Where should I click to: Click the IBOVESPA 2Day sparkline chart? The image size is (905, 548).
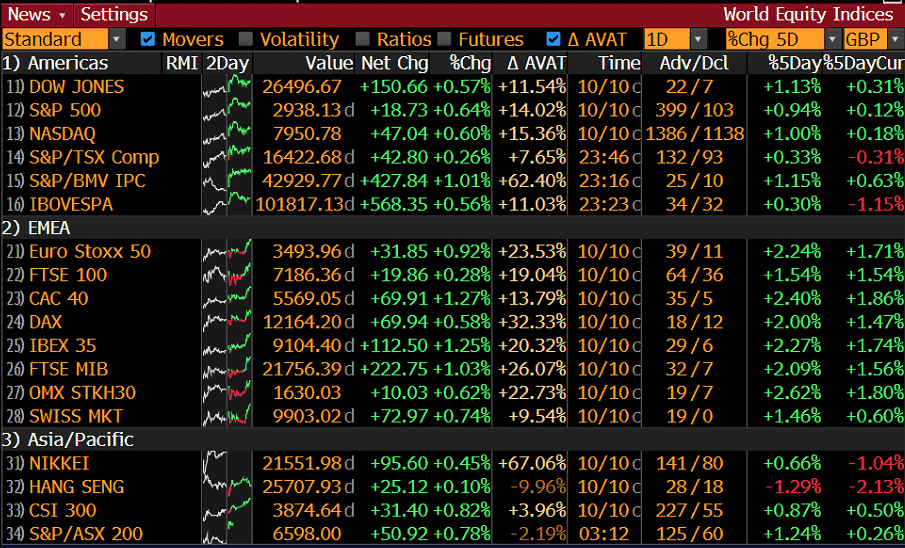click(x=227, y=204)
